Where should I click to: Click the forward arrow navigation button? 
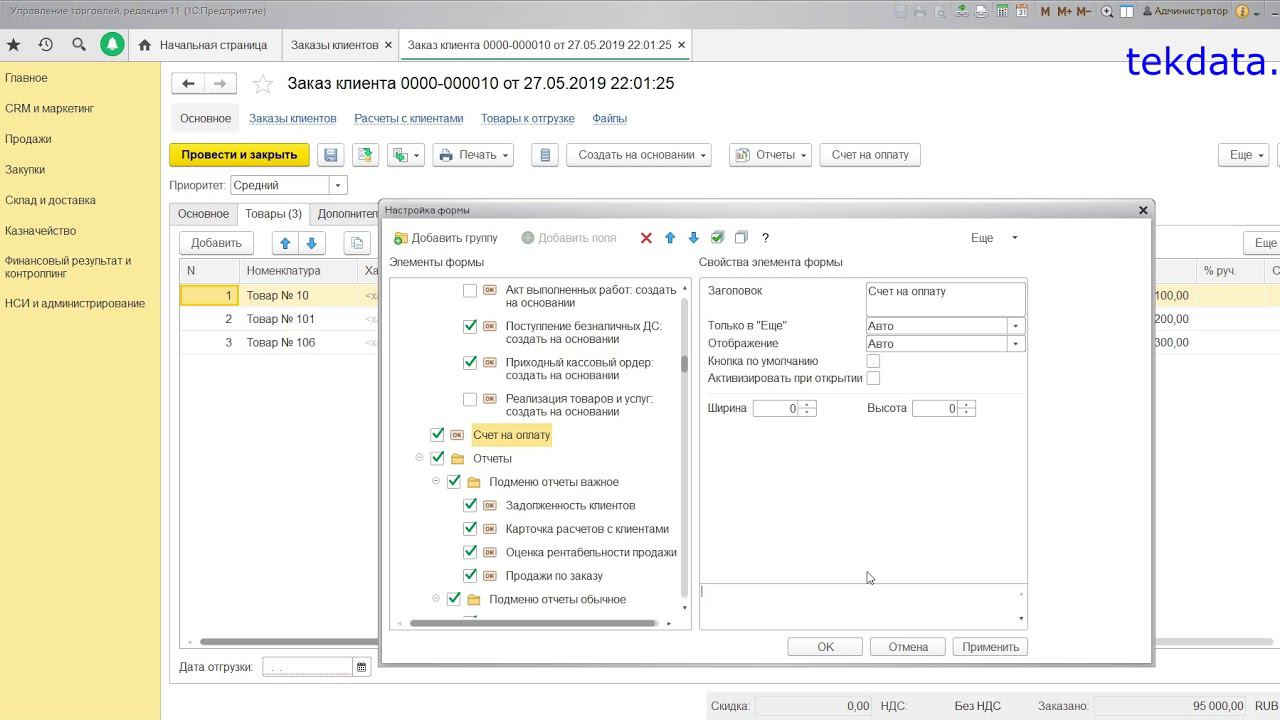(x=221, y=84)
